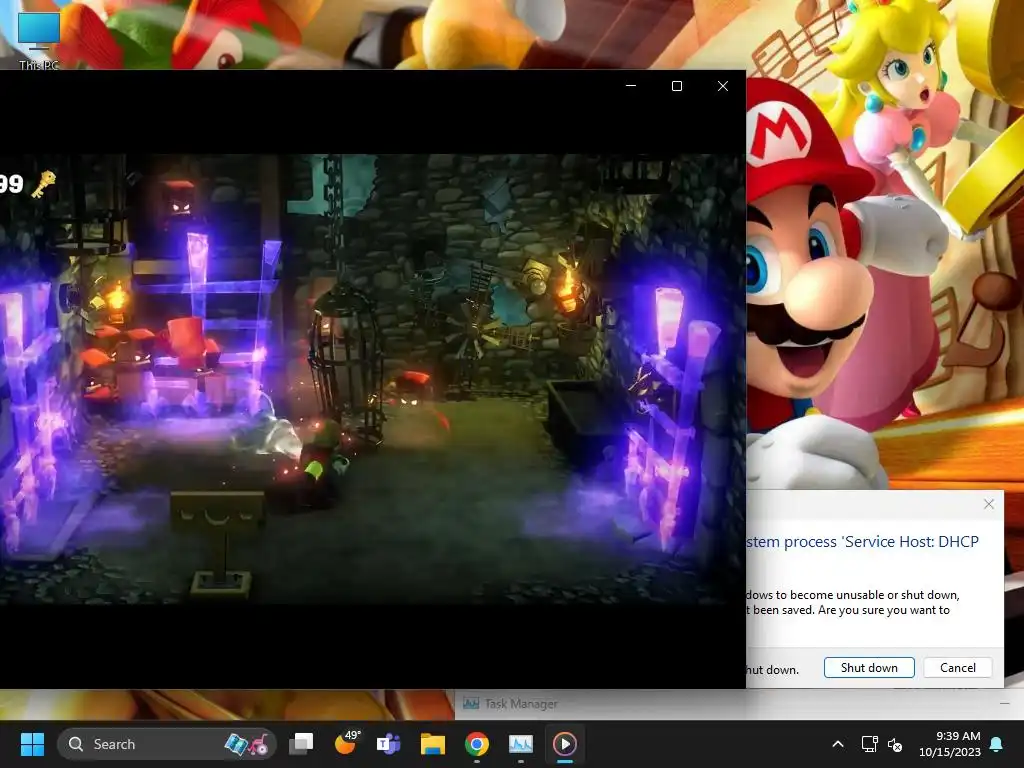This screenshot has height=768, width=1024.
Task: Minimize the media player window
Action: (x=631, y=86)
